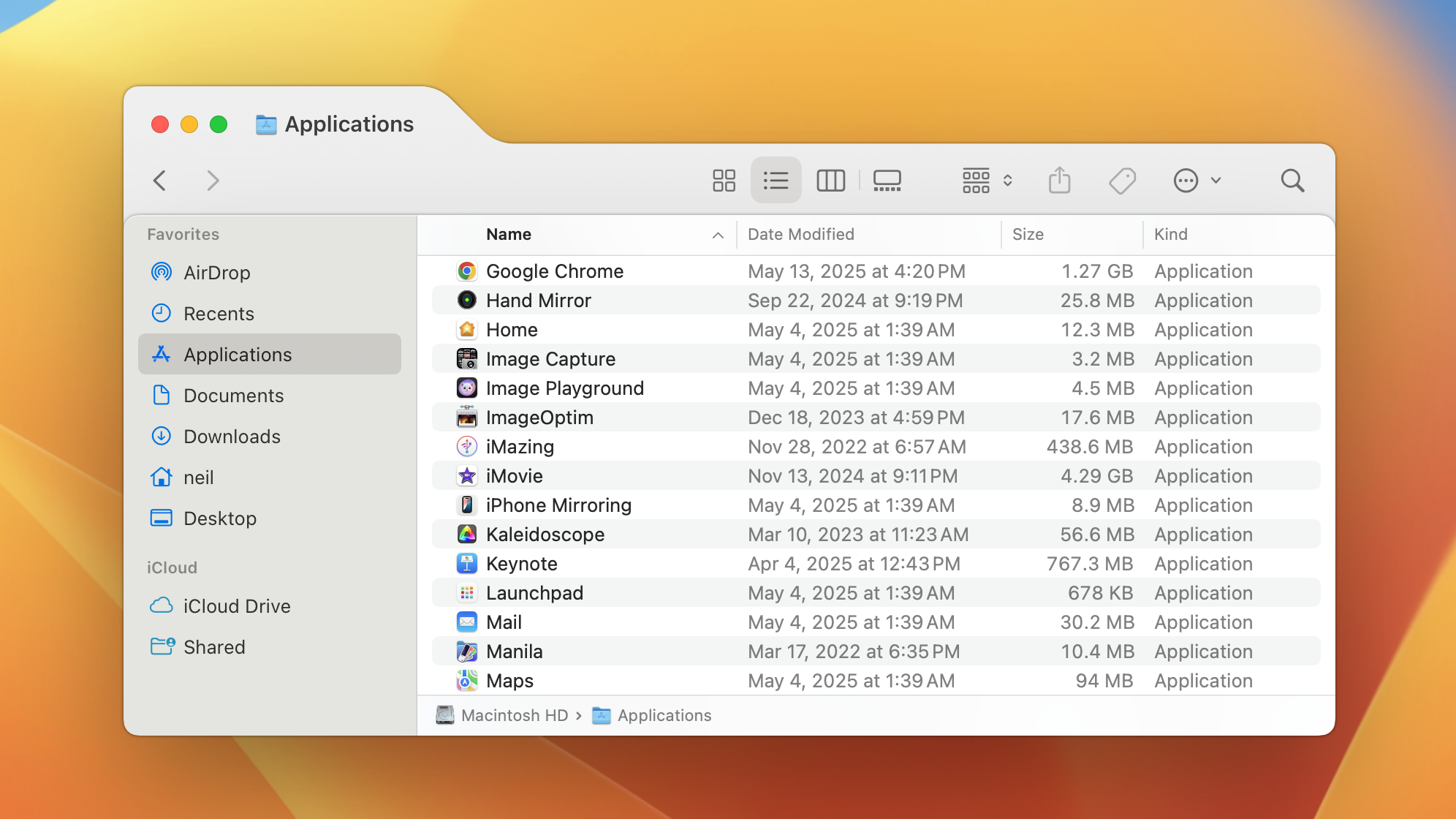This screenshot has width=1456, height=819.
Task: Go forward with the right chevron
Action: pos(212,181)
